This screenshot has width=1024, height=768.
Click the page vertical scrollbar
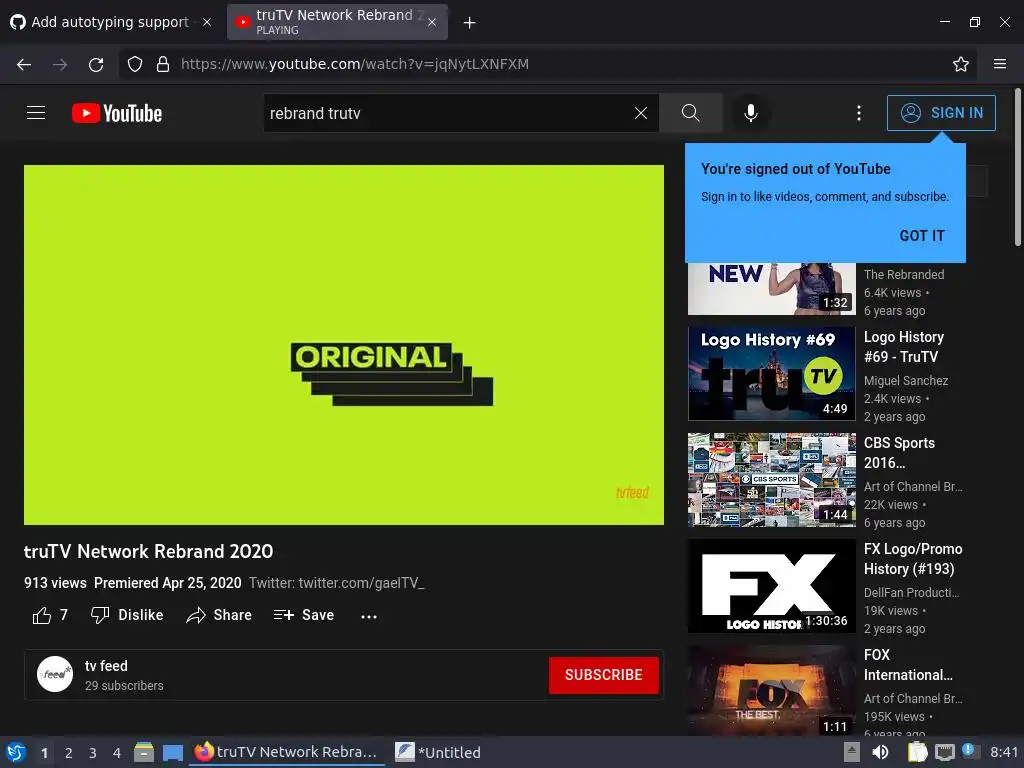1017,167
